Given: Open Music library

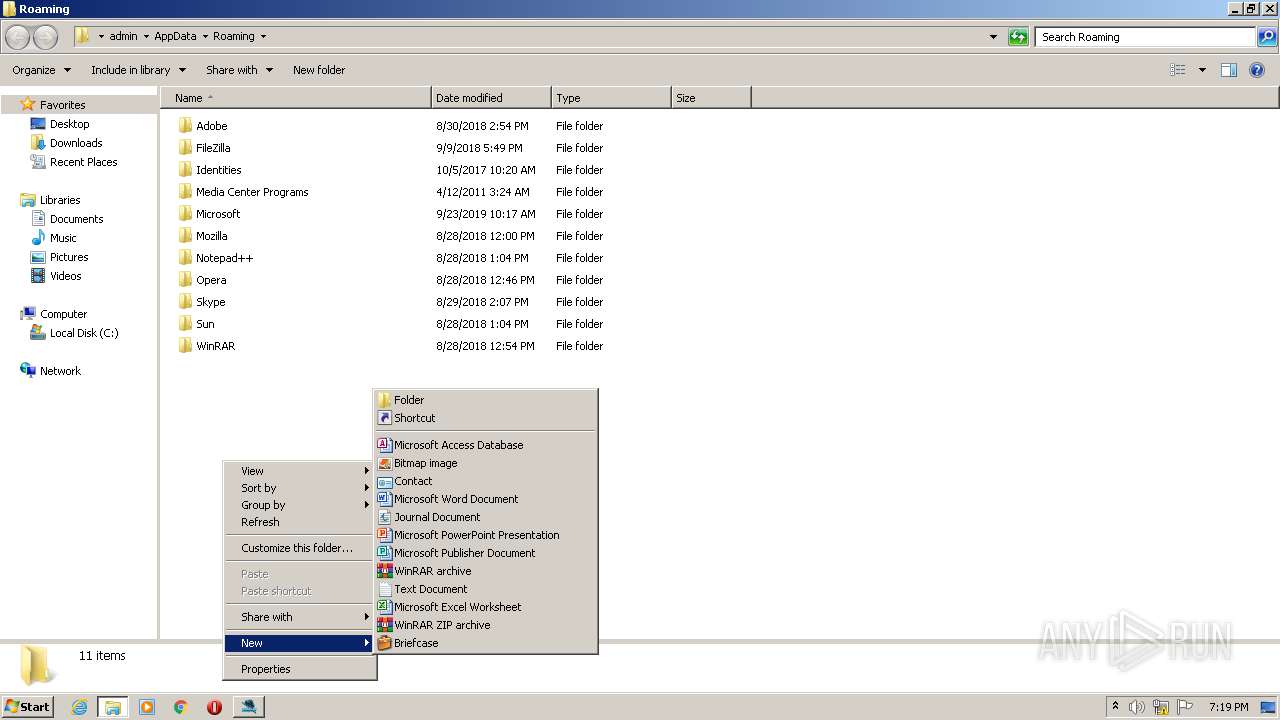Looking at the screenshot, I should pyautogui.click(x=63, y=238).
